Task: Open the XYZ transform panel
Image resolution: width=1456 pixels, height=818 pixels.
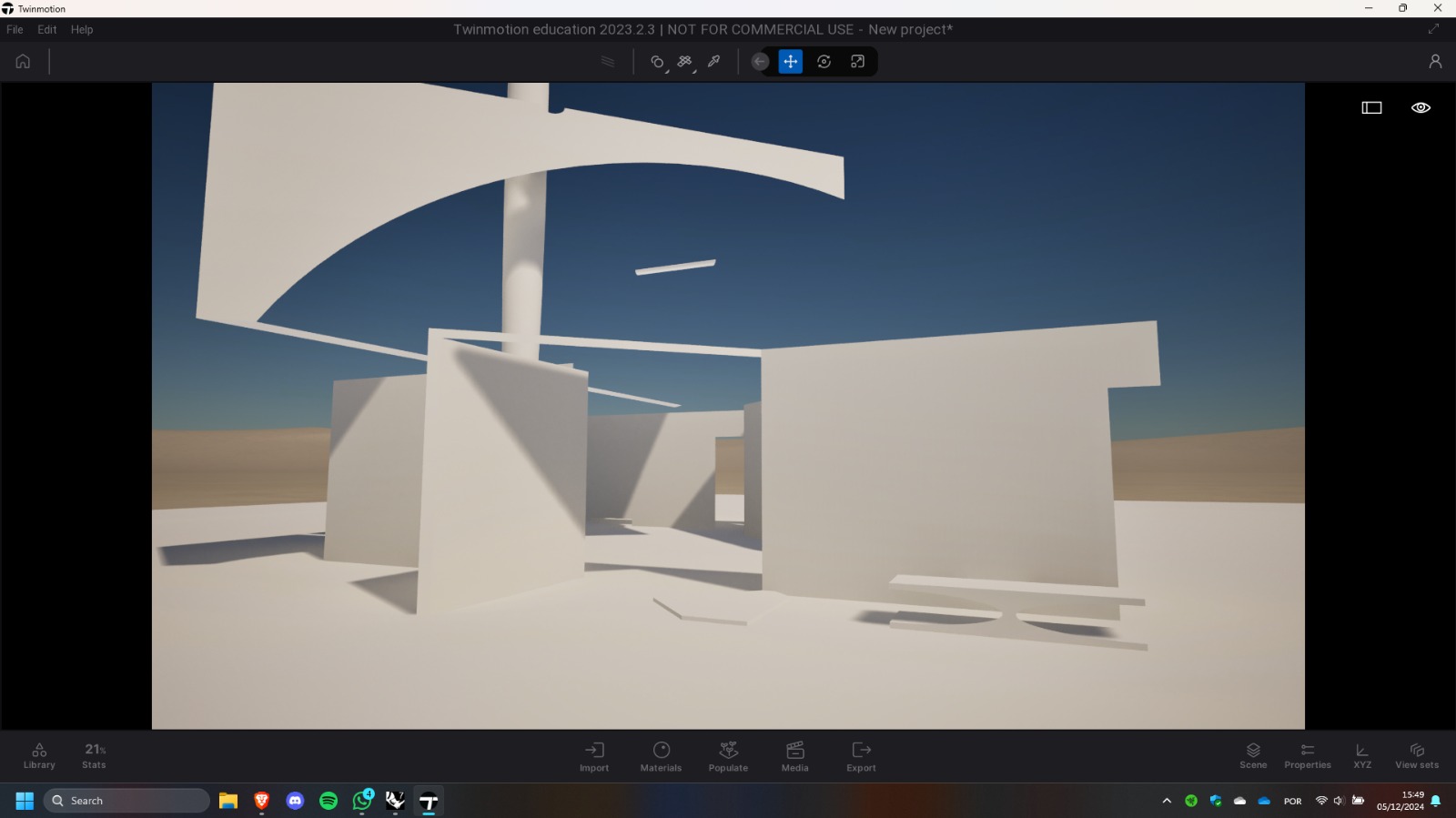Action: tap(1362, 756)
